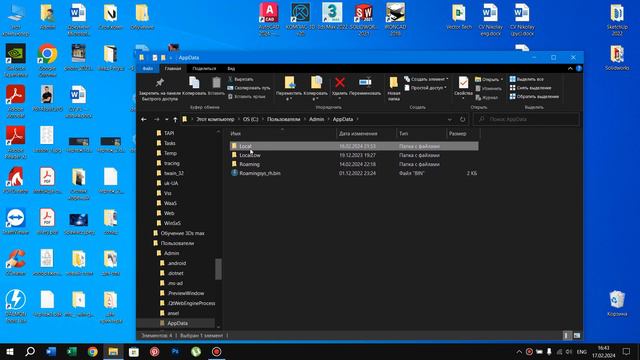
Task: Click the Refresh icon beside the address bar
Action: [x=462, y=119]
